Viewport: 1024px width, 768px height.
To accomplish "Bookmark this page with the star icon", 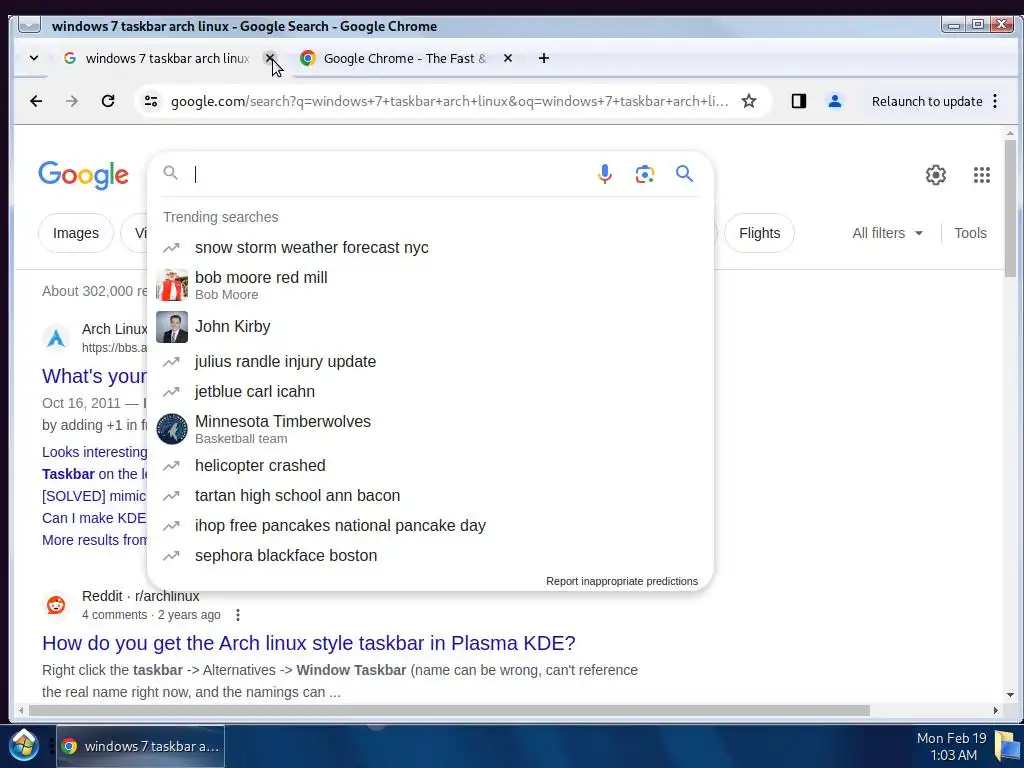I will (x=749, y=101).
